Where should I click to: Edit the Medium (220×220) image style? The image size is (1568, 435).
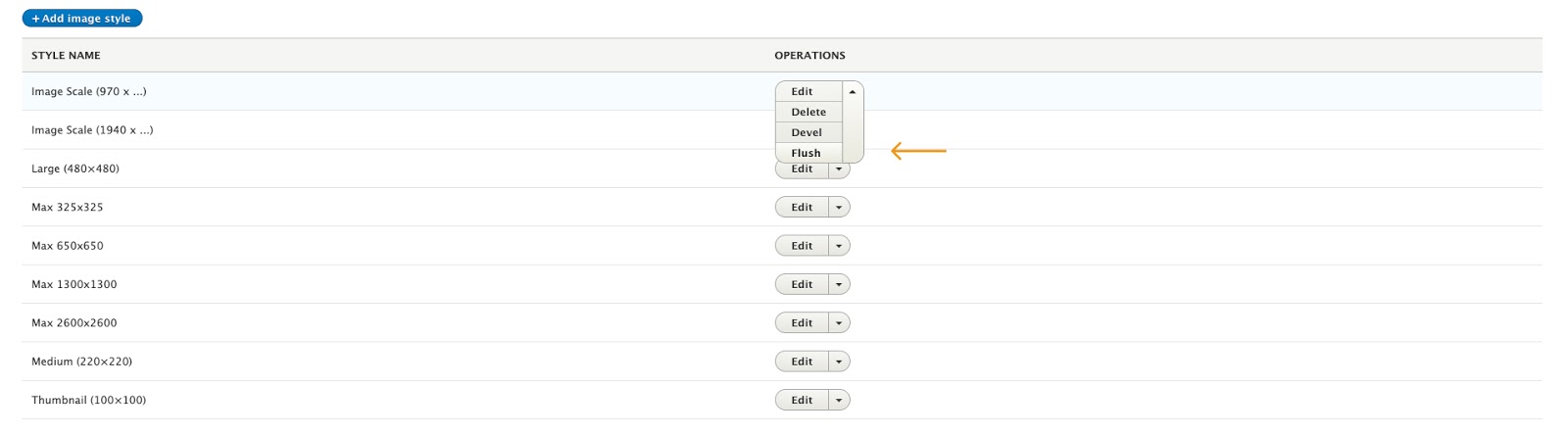pos(802,362)
